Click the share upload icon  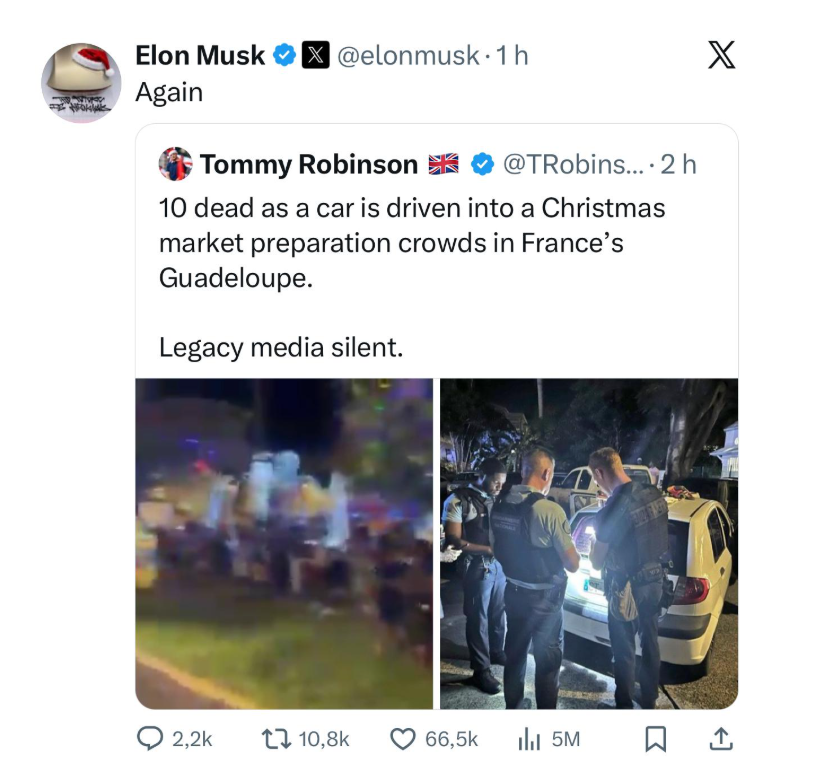[720, 739]
